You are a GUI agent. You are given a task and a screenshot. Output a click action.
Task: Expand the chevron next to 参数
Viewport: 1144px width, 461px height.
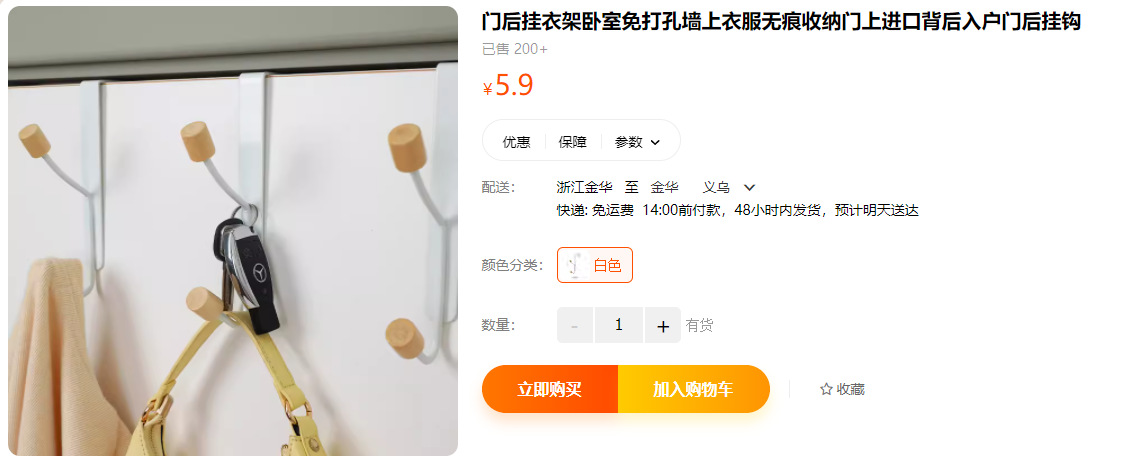click(x=655, y=142)
